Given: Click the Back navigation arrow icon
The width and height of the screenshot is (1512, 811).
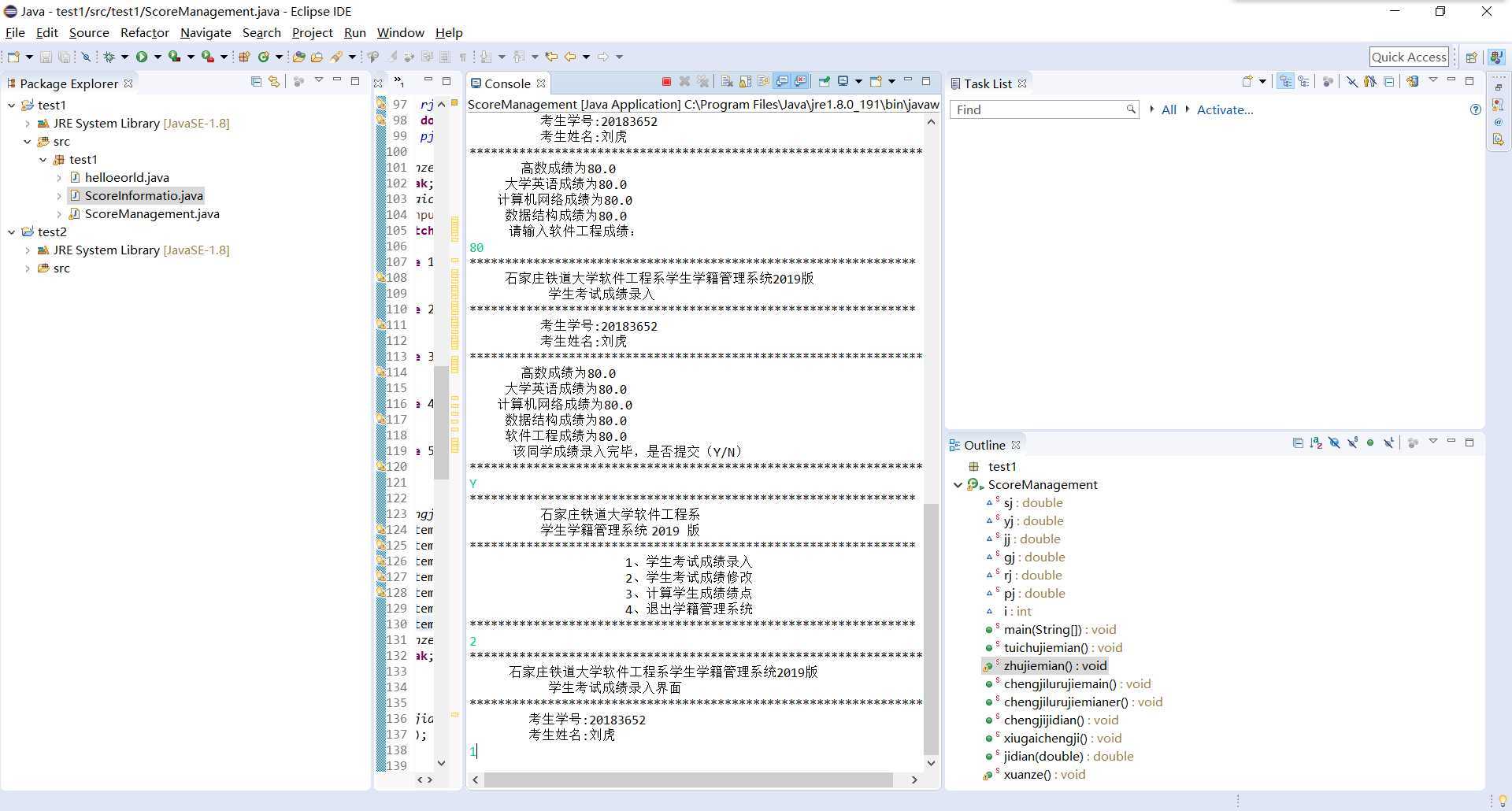Looking at the screenshot, I should (x=569, y=57).
